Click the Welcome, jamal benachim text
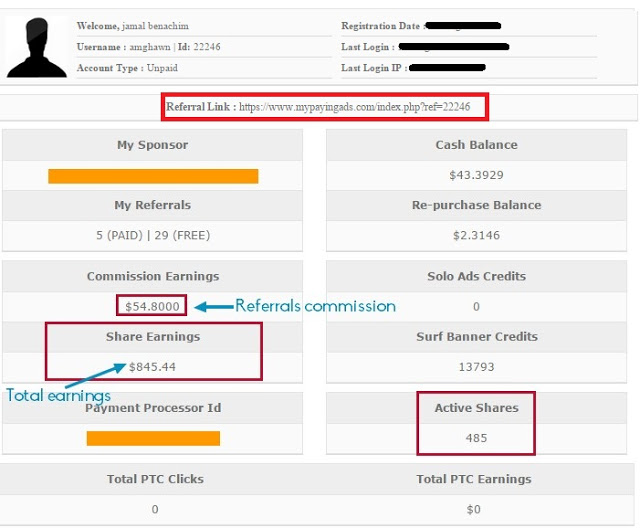Screen dimensions: 640x528 point(133,26)
